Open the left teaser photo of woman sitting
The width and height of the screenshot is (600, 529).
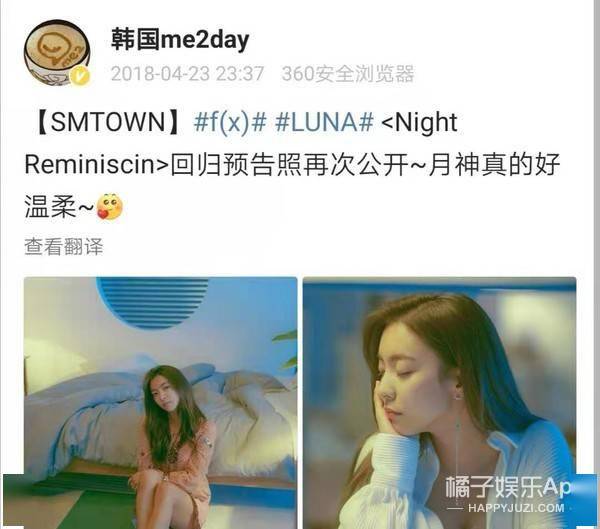160,403
